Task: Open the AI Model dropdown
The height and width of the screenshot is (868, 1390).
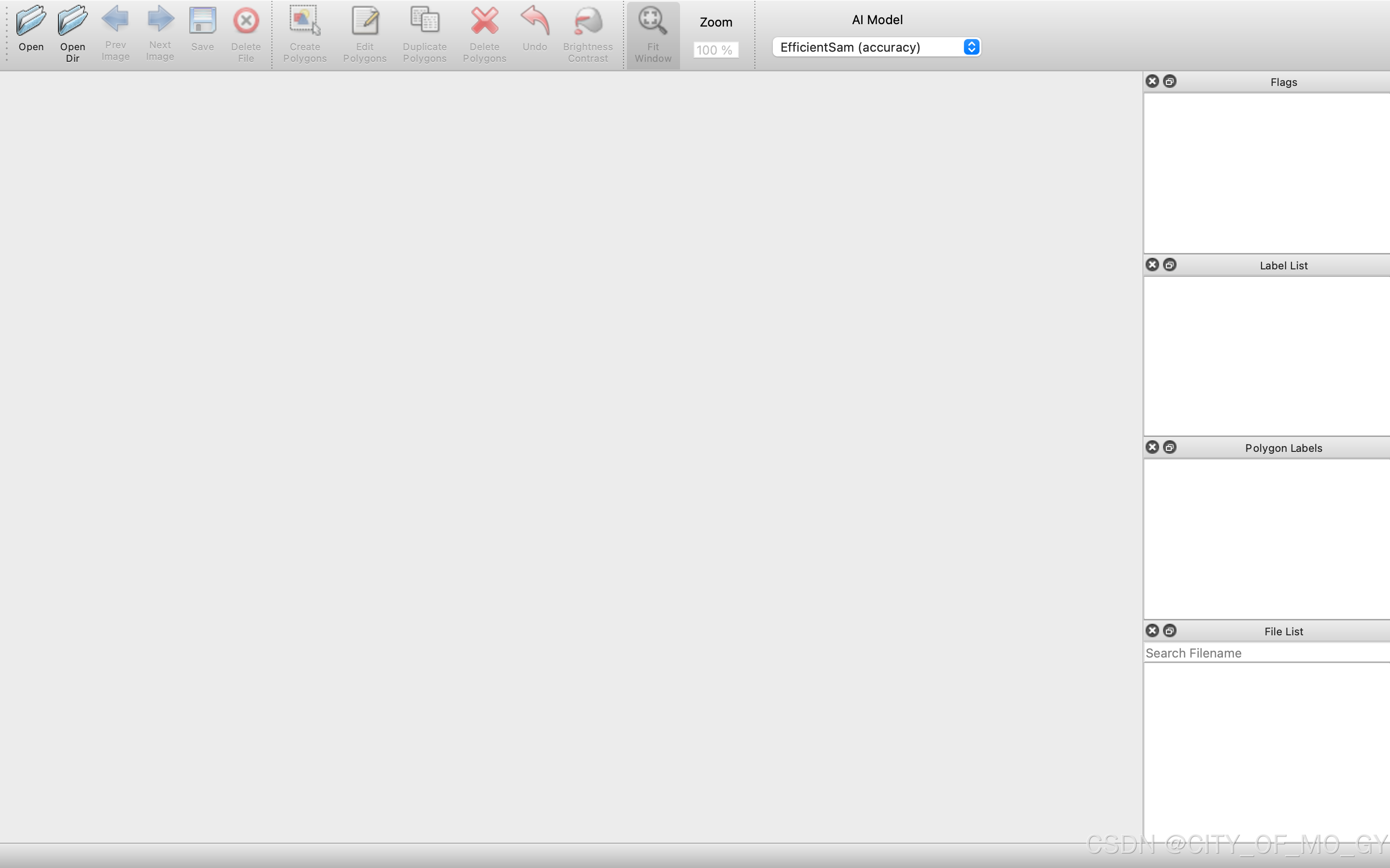Action: 876,47
